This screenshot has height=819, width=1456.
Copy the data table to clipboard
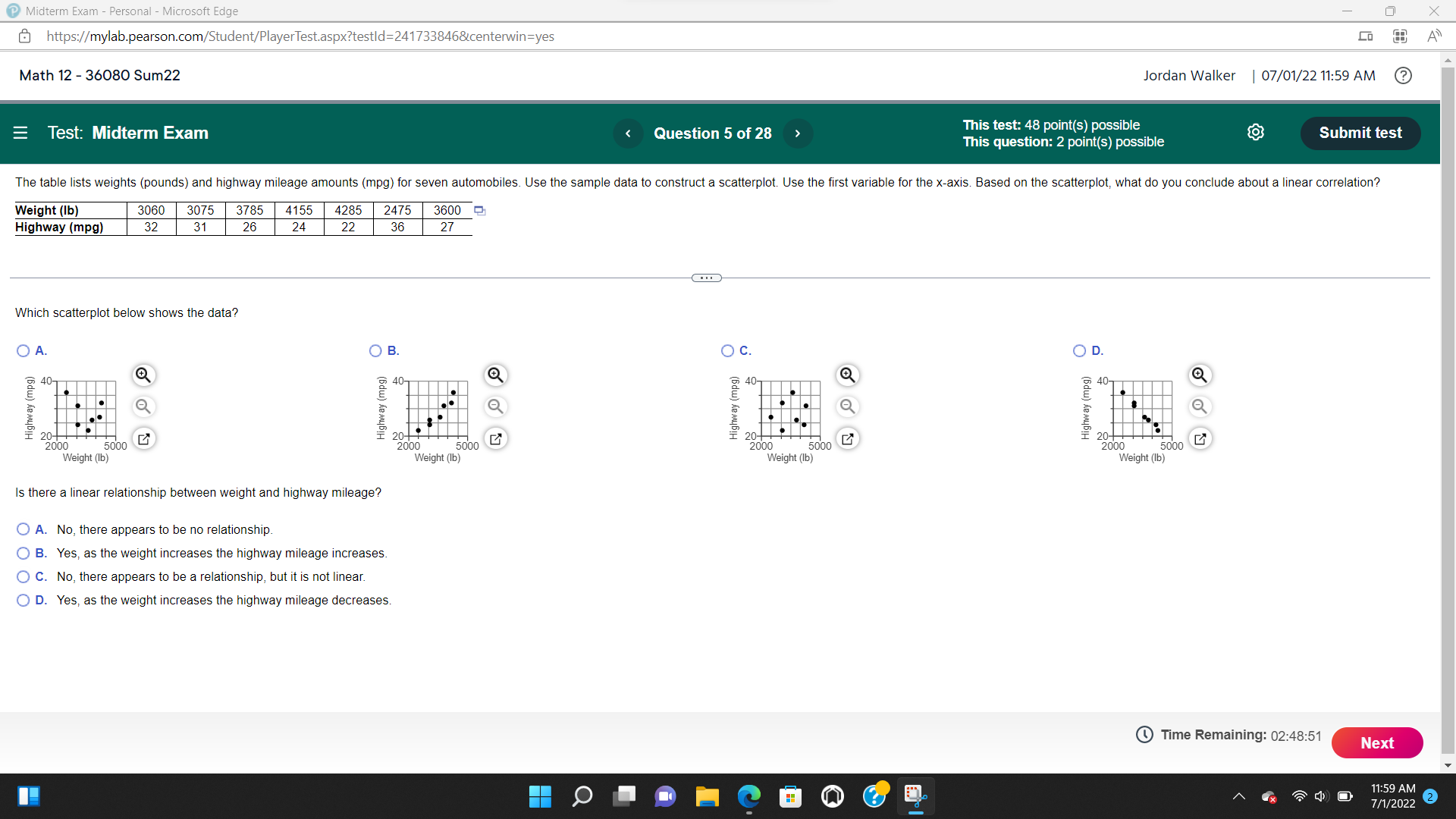pos(479,210)
